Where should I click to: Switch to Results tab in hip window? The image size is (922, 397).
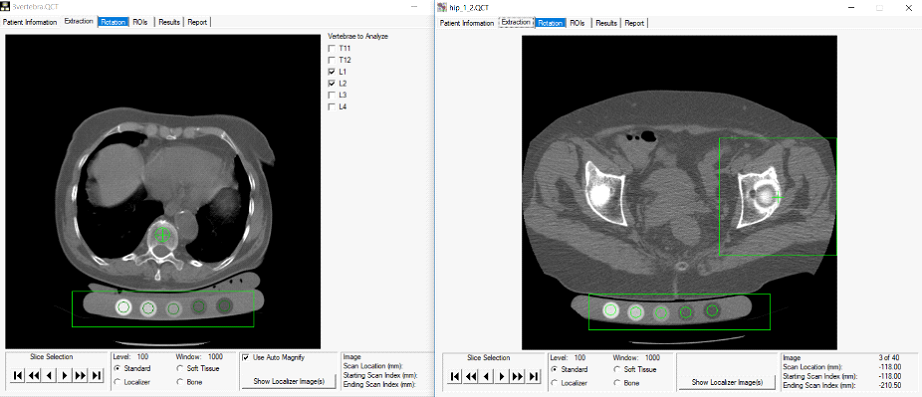tap(606, 23)
